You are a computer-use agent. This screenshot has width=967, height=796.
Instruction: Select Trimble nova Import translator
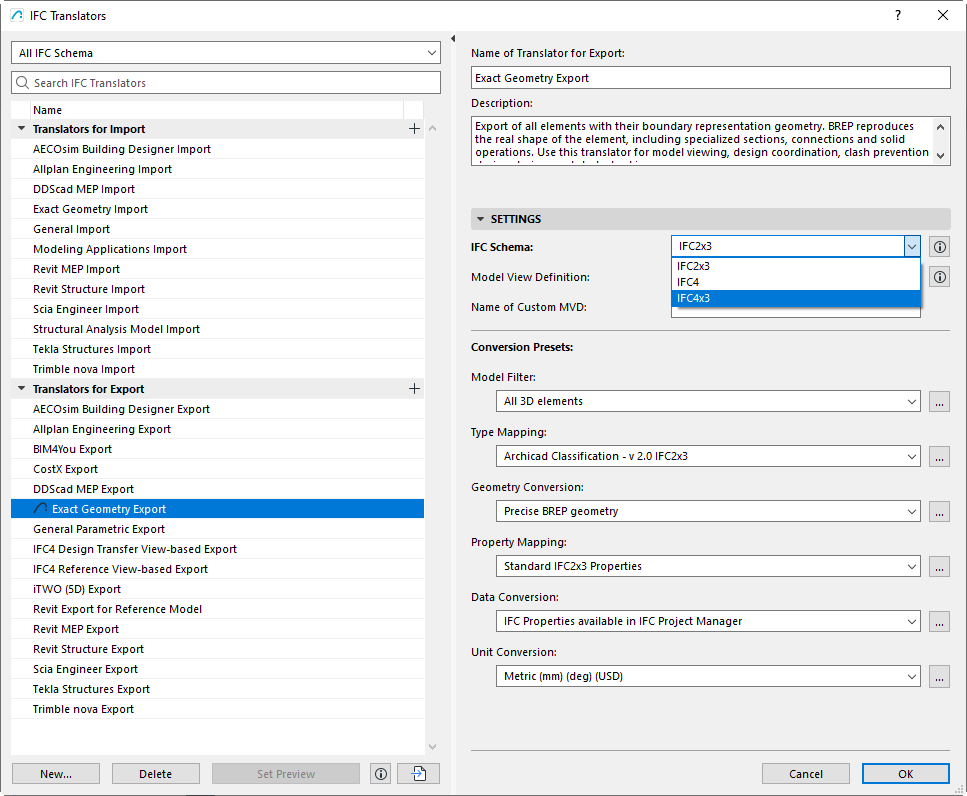pos(218,369)
